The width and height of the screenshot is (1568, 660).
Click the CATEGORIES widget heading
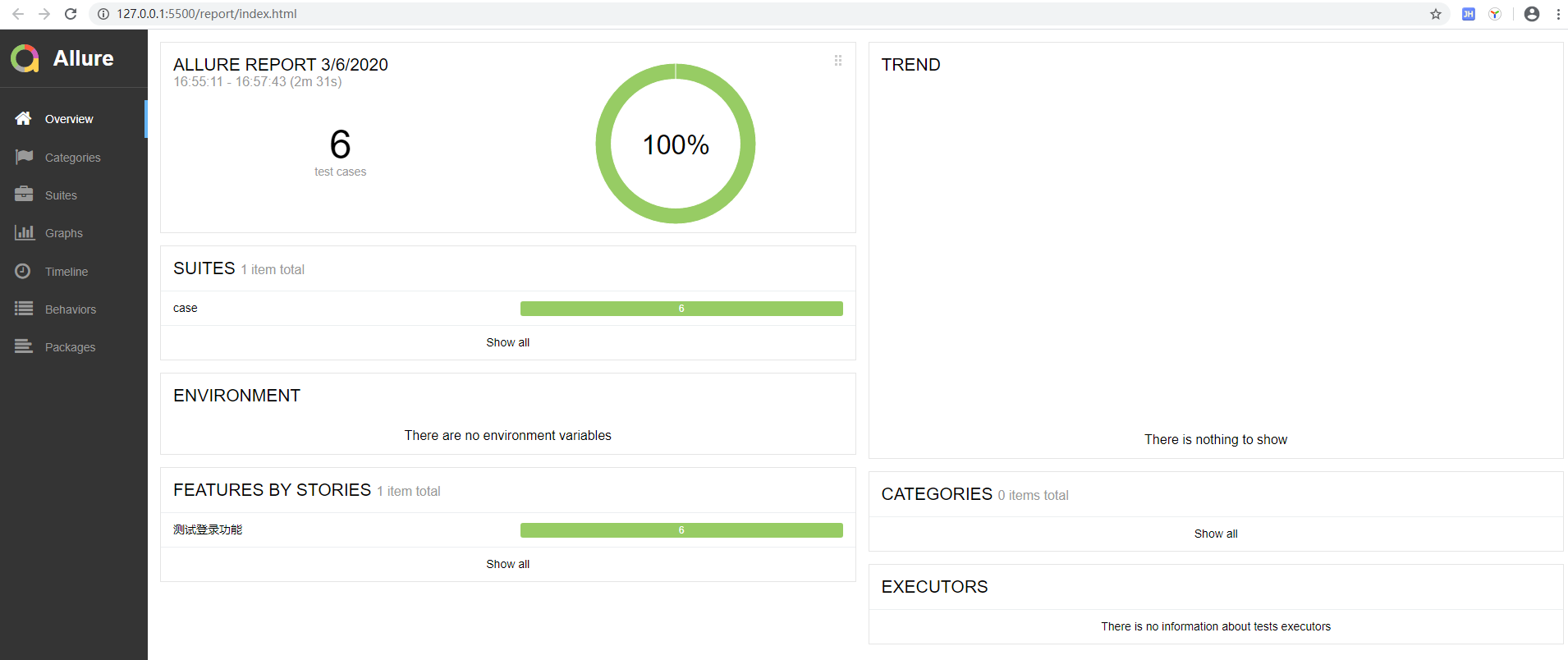[x=937, y=494]
